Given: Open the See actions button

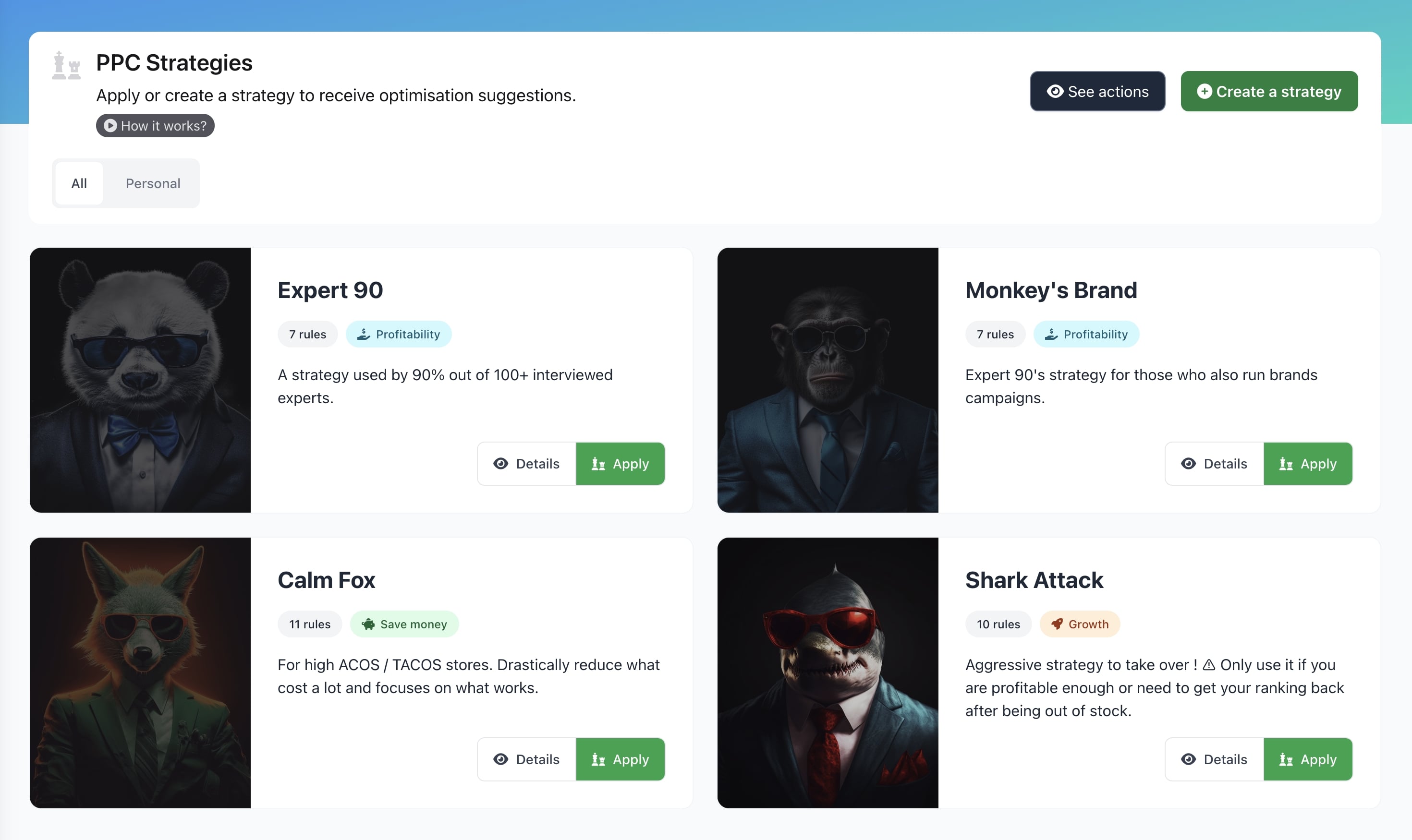Looking at the screenshot, I should tap(1097, 91).
